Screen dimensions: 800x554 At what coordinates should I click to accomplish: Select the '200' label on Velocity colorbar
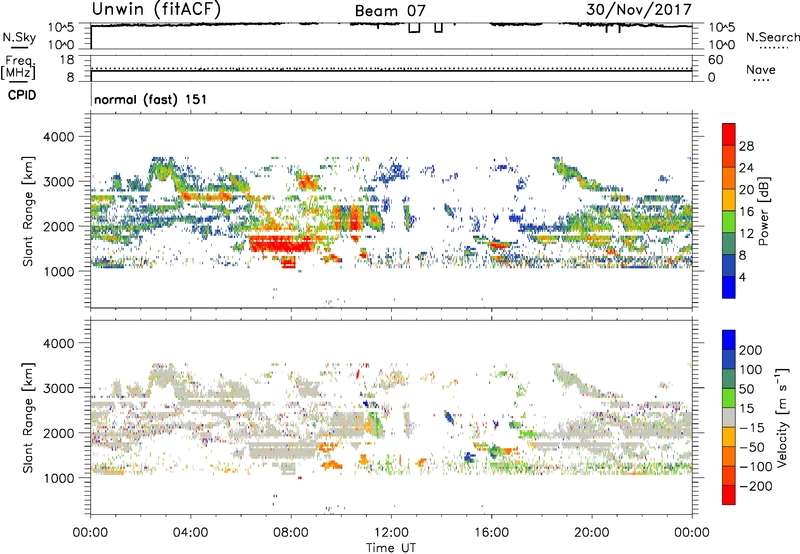coord(751,350)
